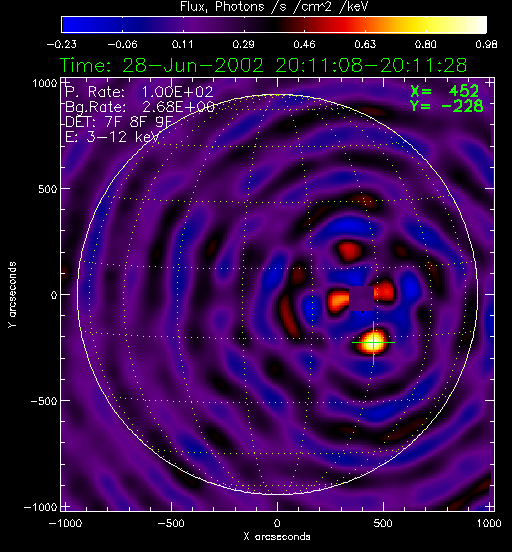This screenshot has width=512, height=552.
Task: Click the Y arcseconds axis title
Action: coord(12,295)
